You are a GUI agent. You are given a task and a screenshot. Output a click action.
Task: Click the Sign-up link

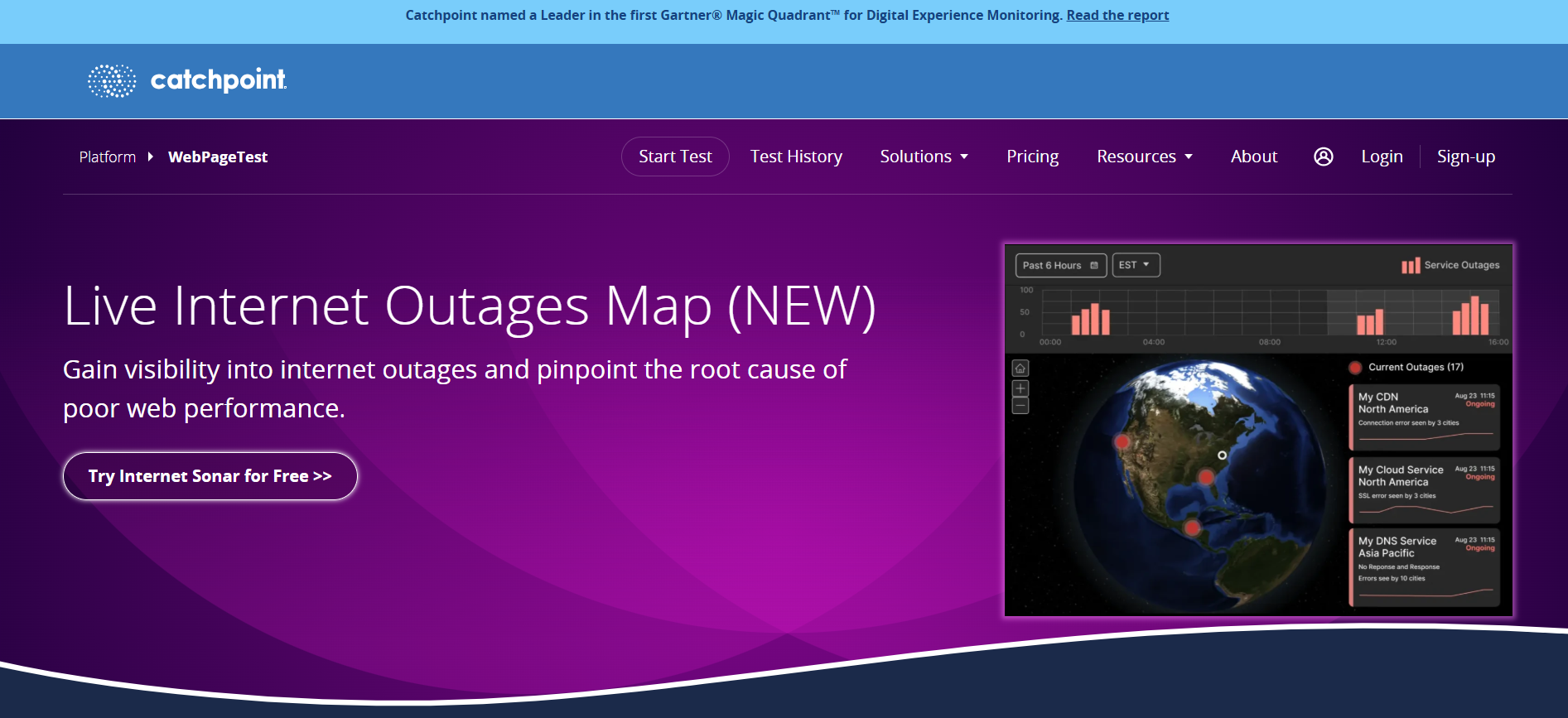point(1465,157)
